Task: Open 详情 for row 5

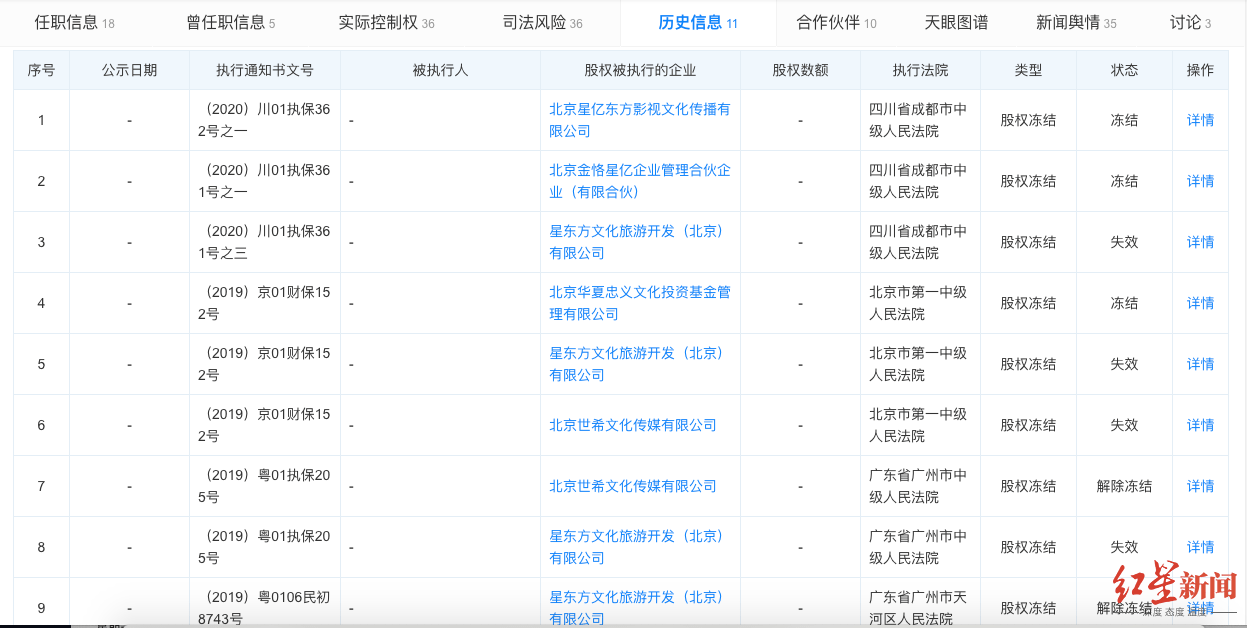Action: pos(1200,364)
